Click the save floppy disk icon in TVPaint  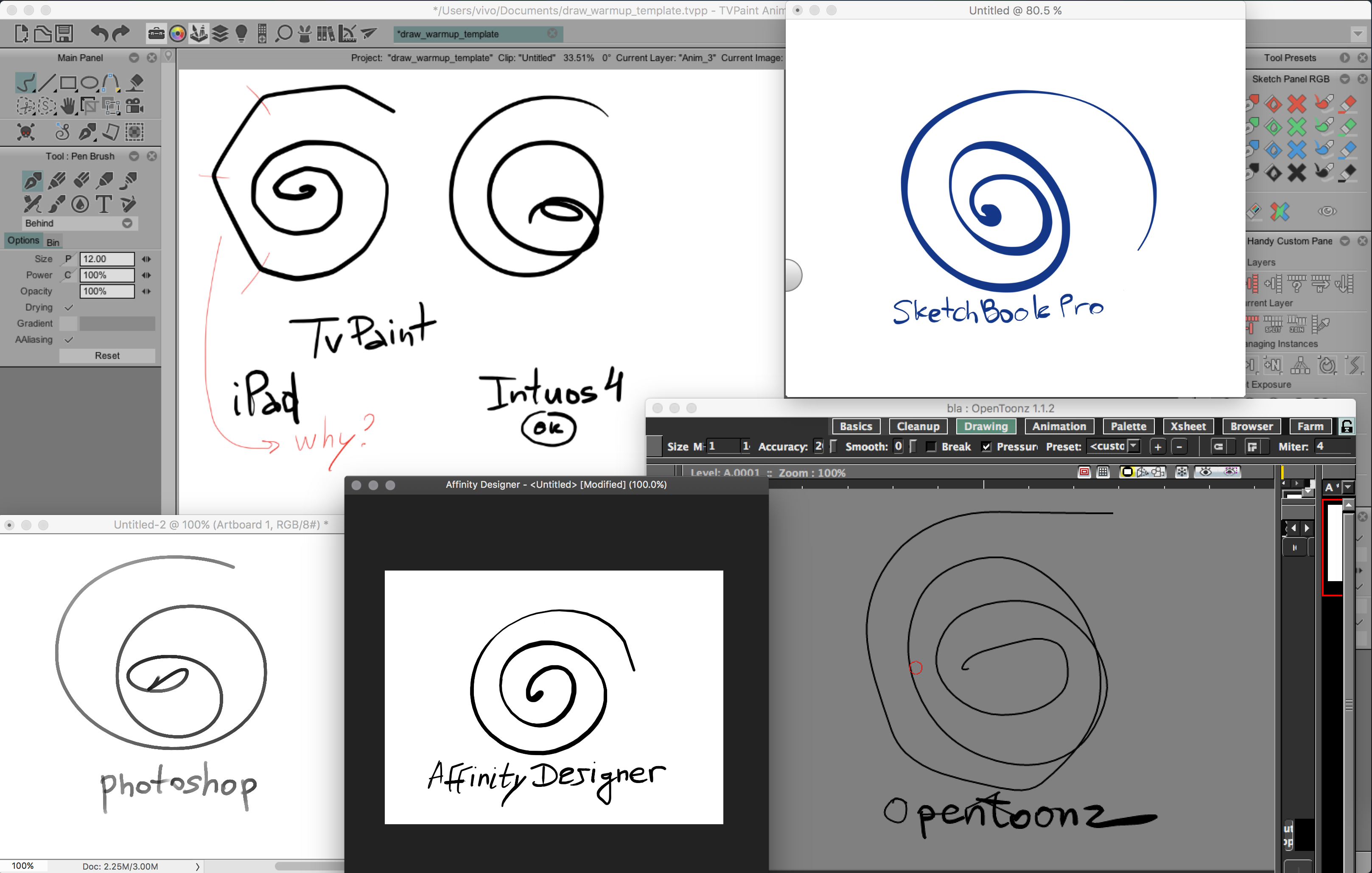(64, 34)
